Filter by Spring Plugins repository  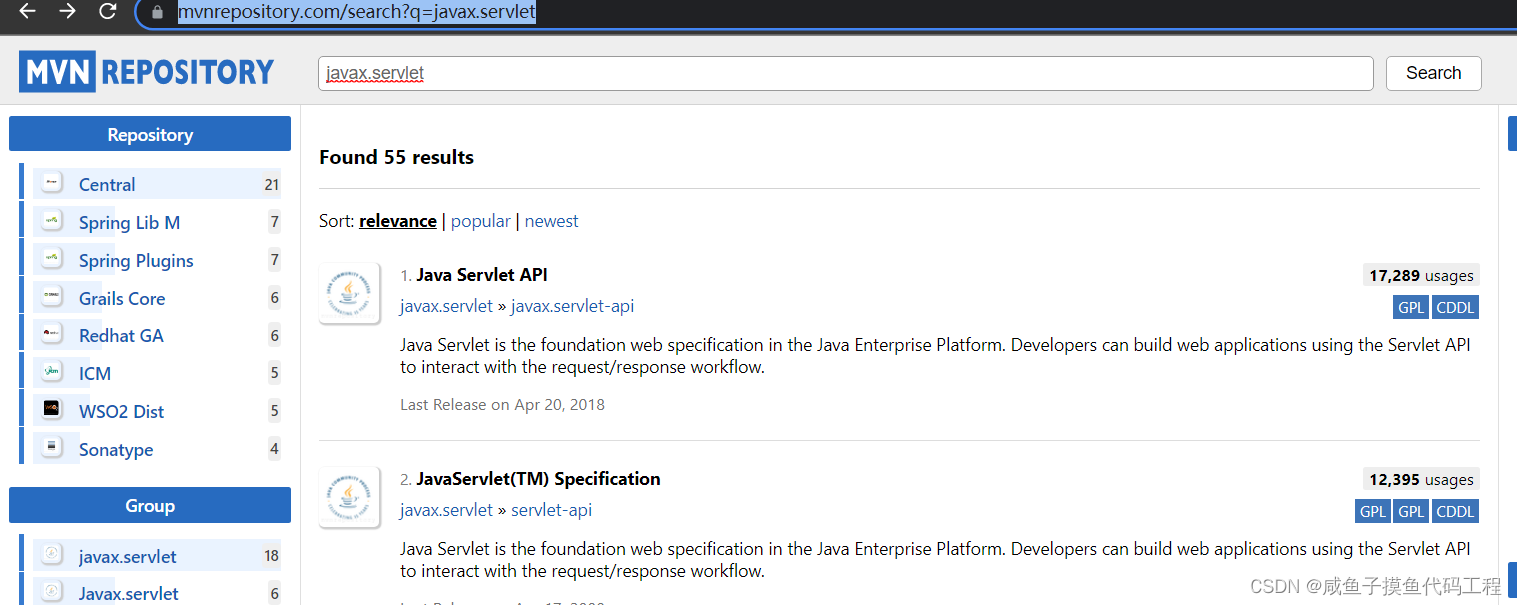pos(136,260)
